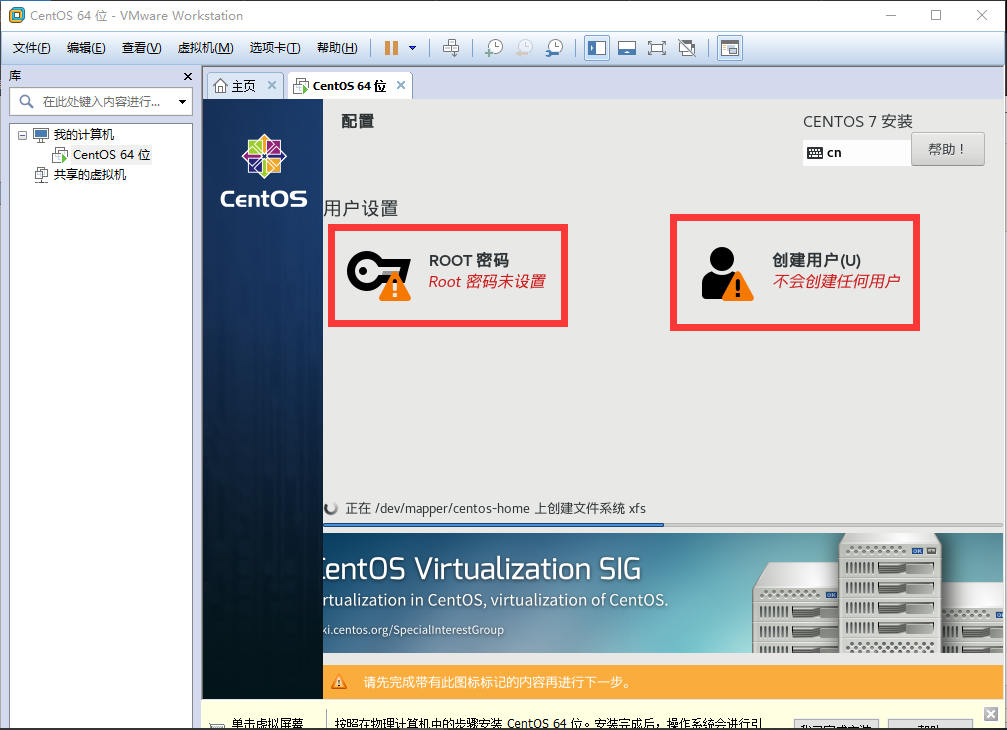The height and width of the screenshot is (730, 1007).
Task: Select 我的计算机 in the library tree
Action: [x=83, y=135]
